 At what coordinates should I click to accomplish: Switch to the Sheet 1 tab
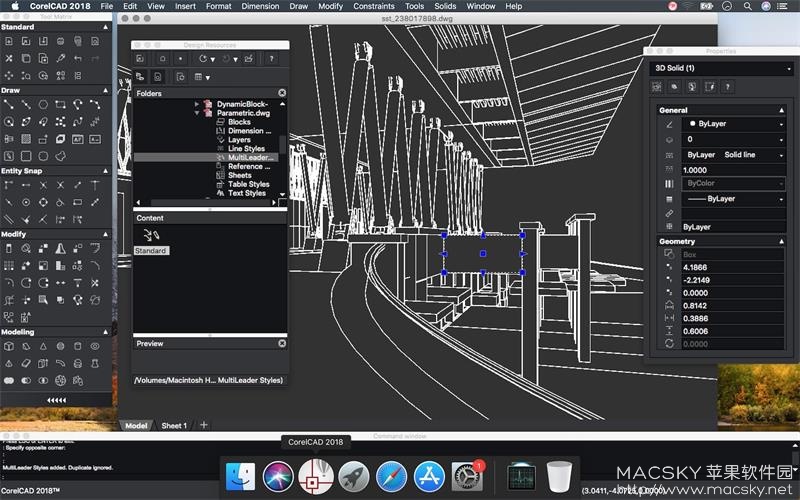pyautogui.click(x=174, y=426)
